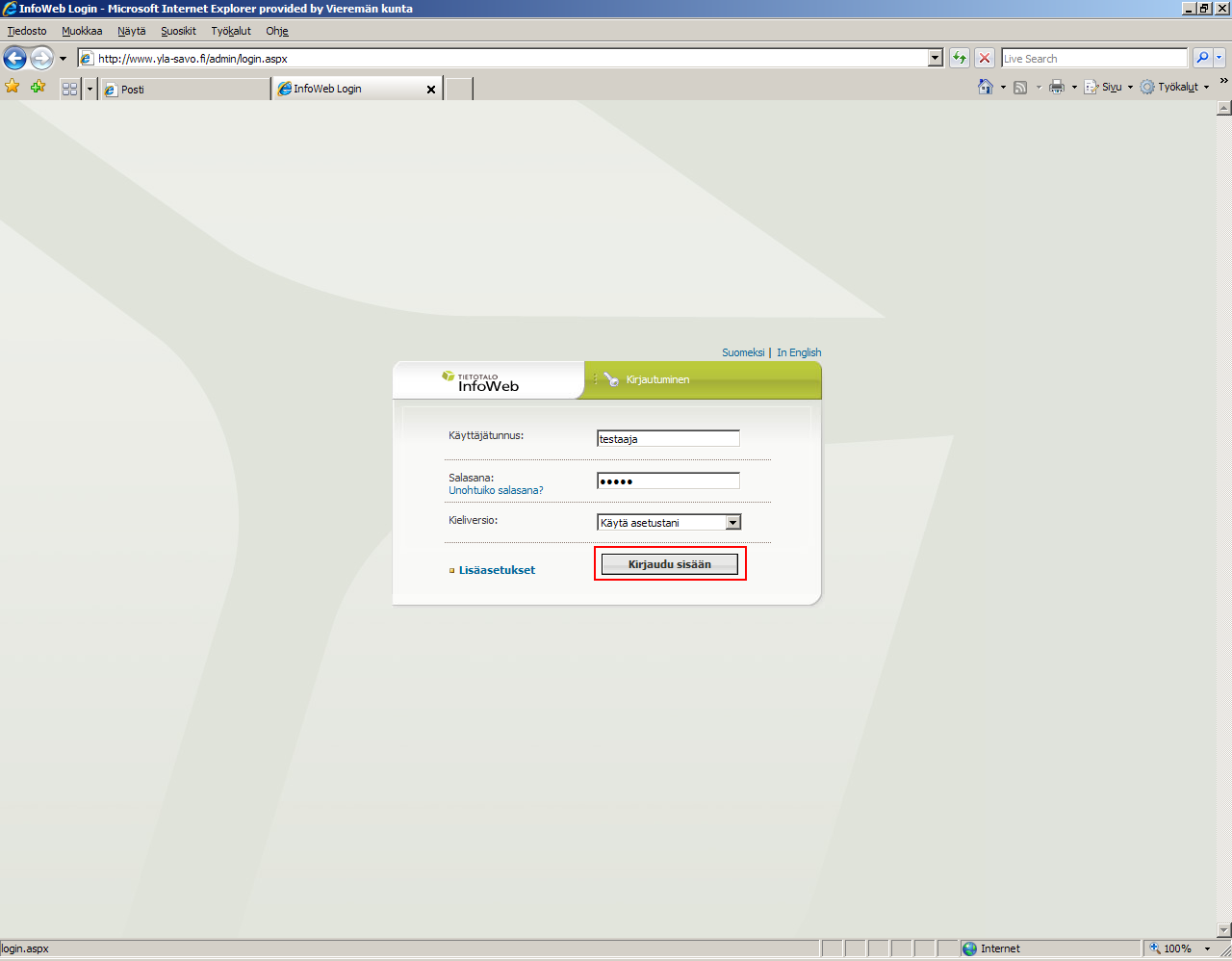1232x961 pixels.
Task: Click inside the Live Search box
Action: [x=1094, y=58]
